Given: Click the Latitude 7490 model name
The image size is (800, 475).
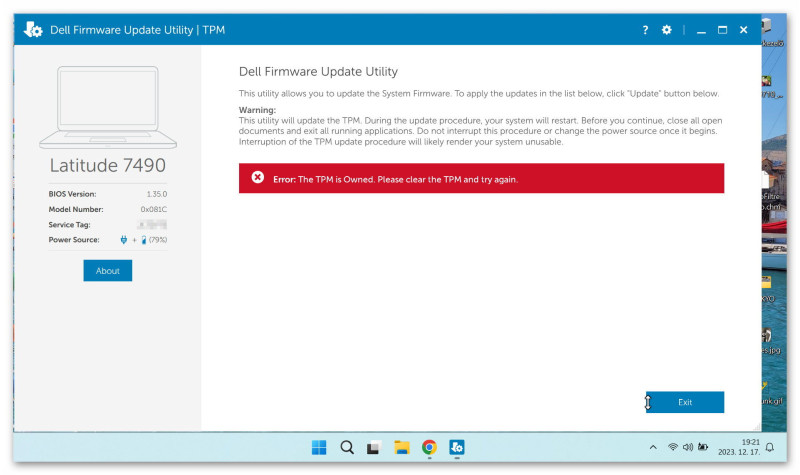Looking at the screenshot, I should (x=108, y=165).
